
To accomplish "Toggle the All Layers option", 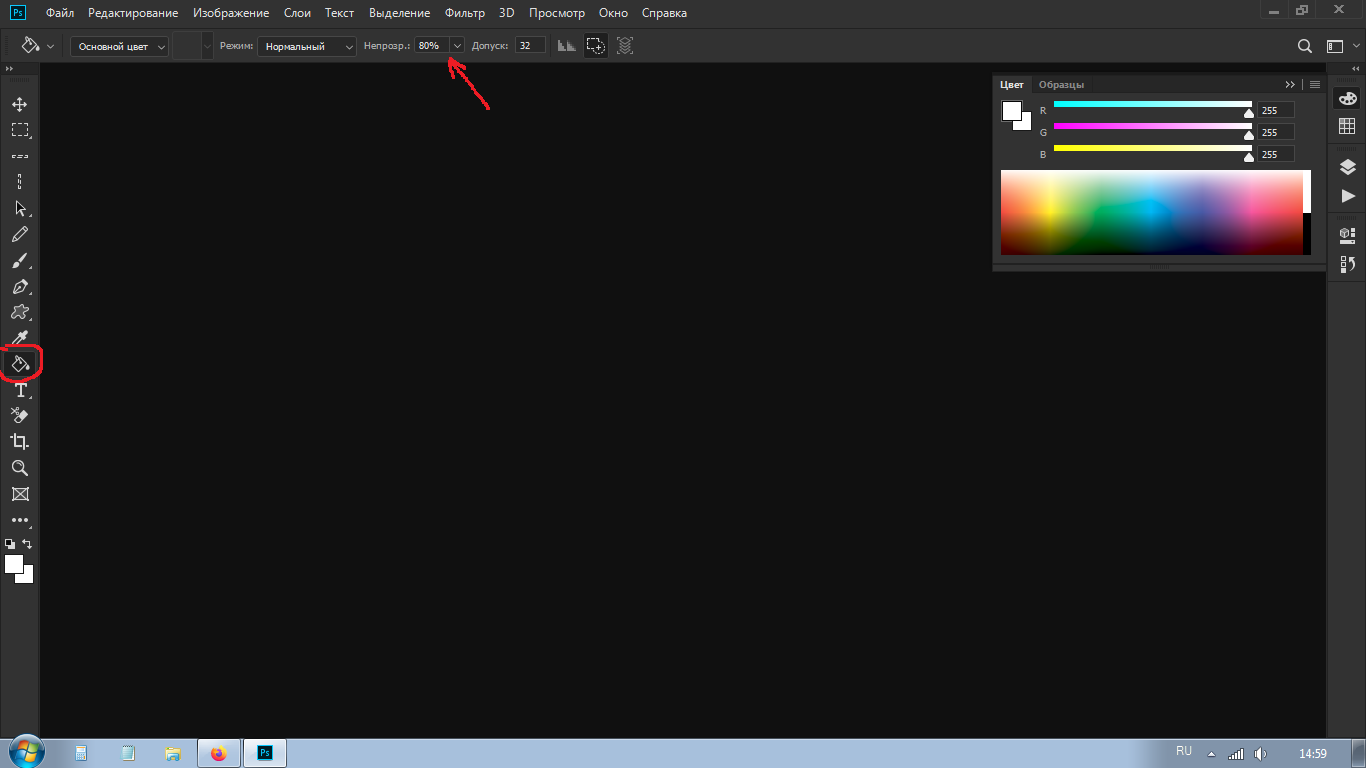I will [x=625, y=46].
